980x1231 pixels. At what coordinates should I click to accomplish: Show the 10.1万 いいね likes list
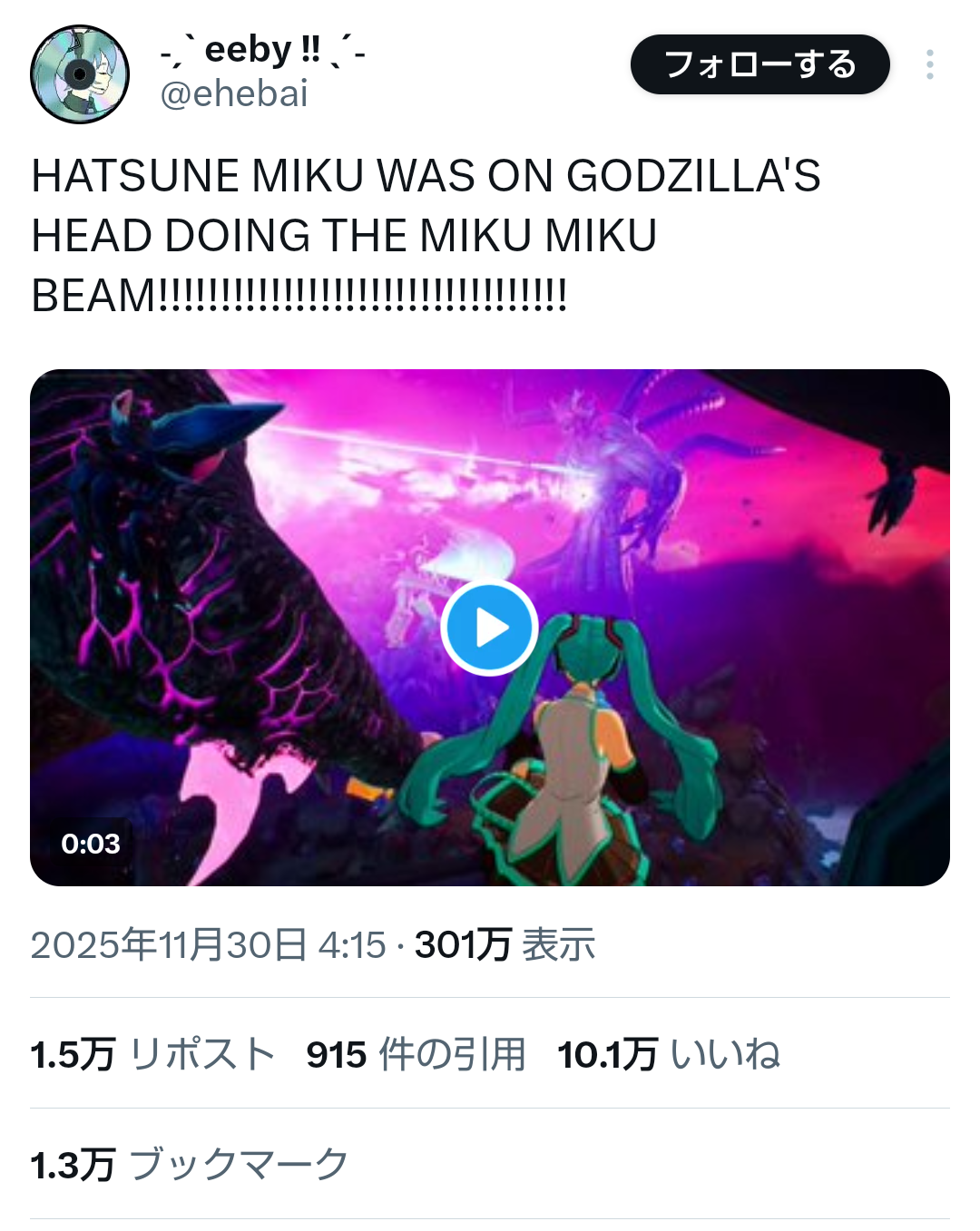tap(669, 1055)
